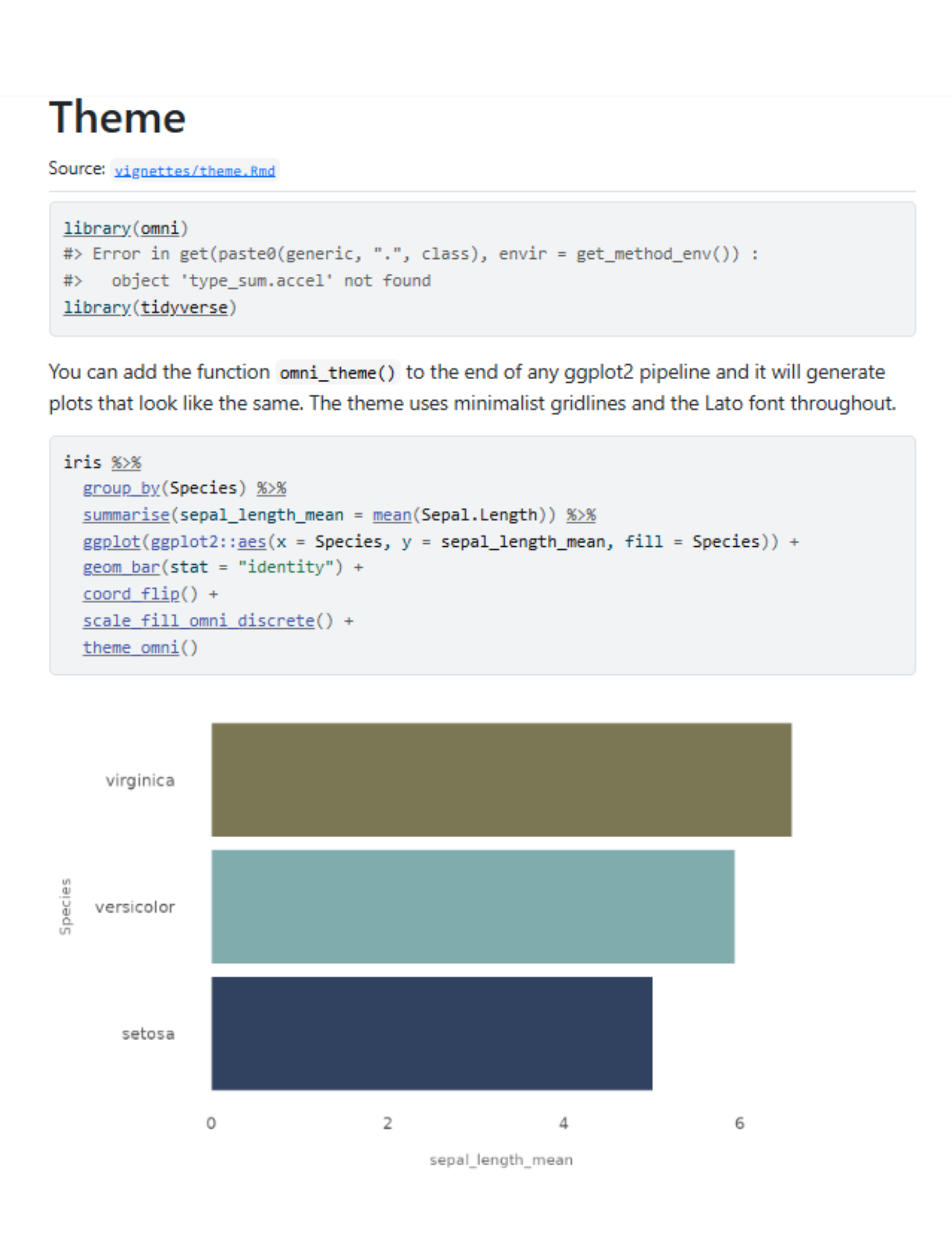Click the navy setosa bar
Viewport: 952px width, 1233px height.
pos(431,1033)
